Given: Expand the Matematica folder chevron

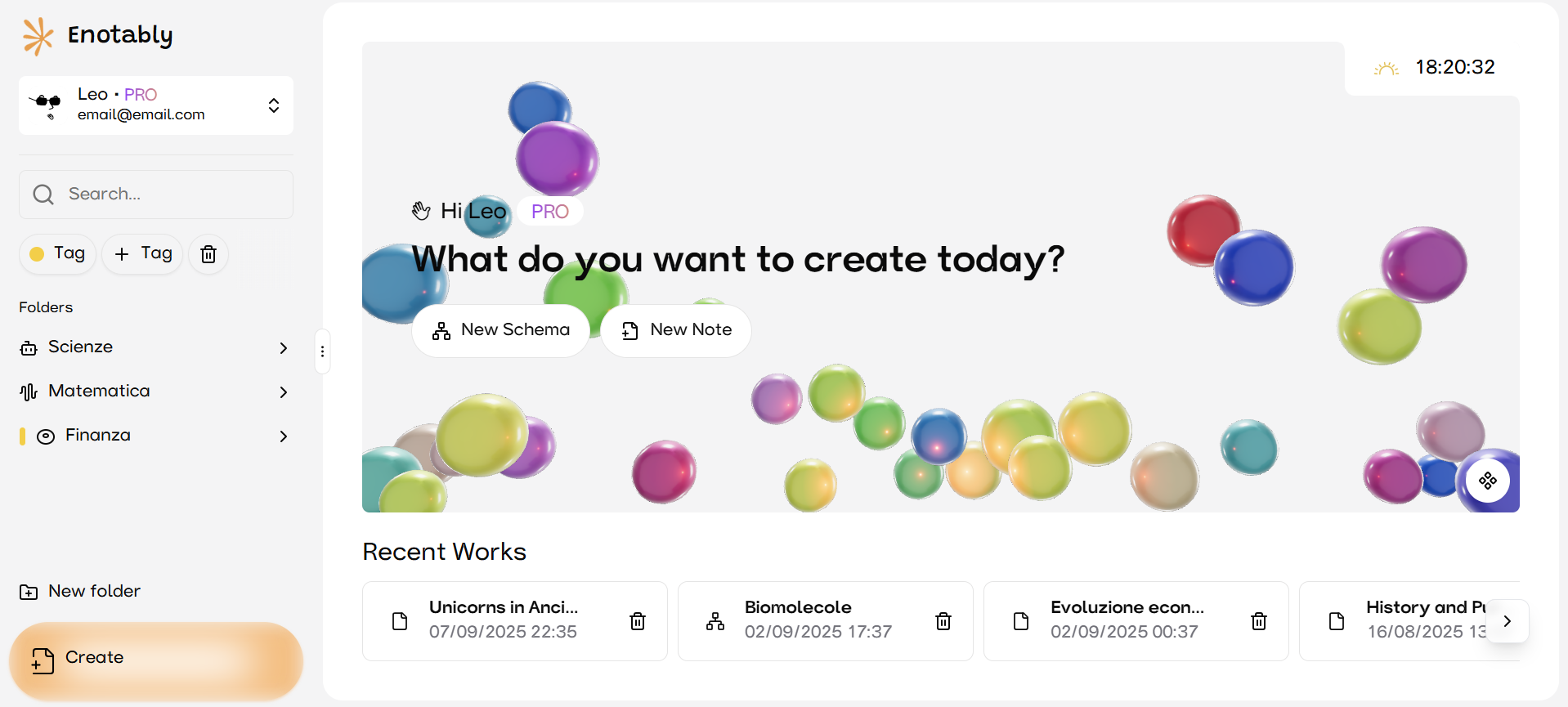Looking at the screenshot, I should [x=283, y=392].
